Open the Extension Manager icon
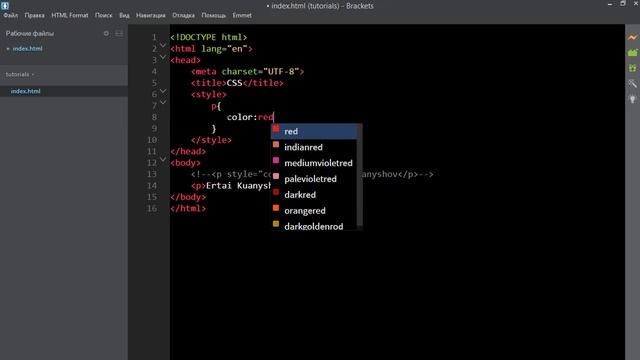The image size is (640, 360). point(632,53)
